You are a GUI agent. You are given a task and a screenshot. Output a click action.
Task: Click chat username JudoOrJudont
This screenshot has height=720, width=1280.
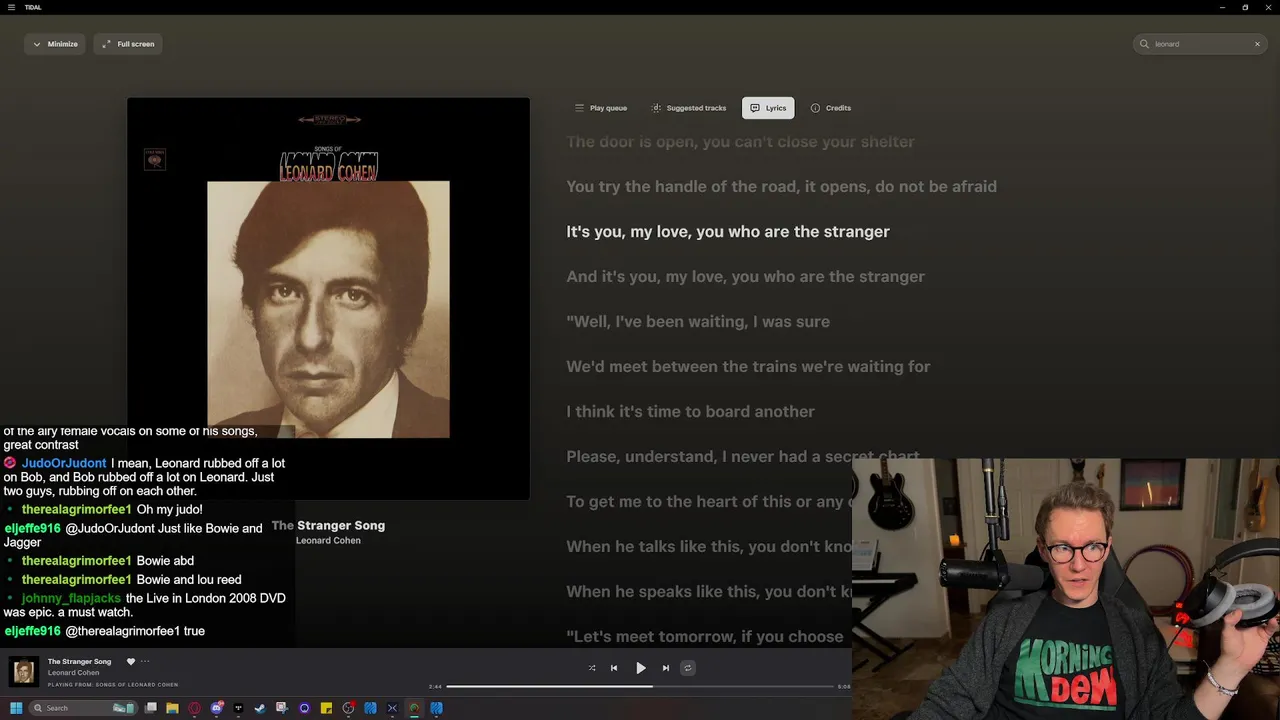64,463
